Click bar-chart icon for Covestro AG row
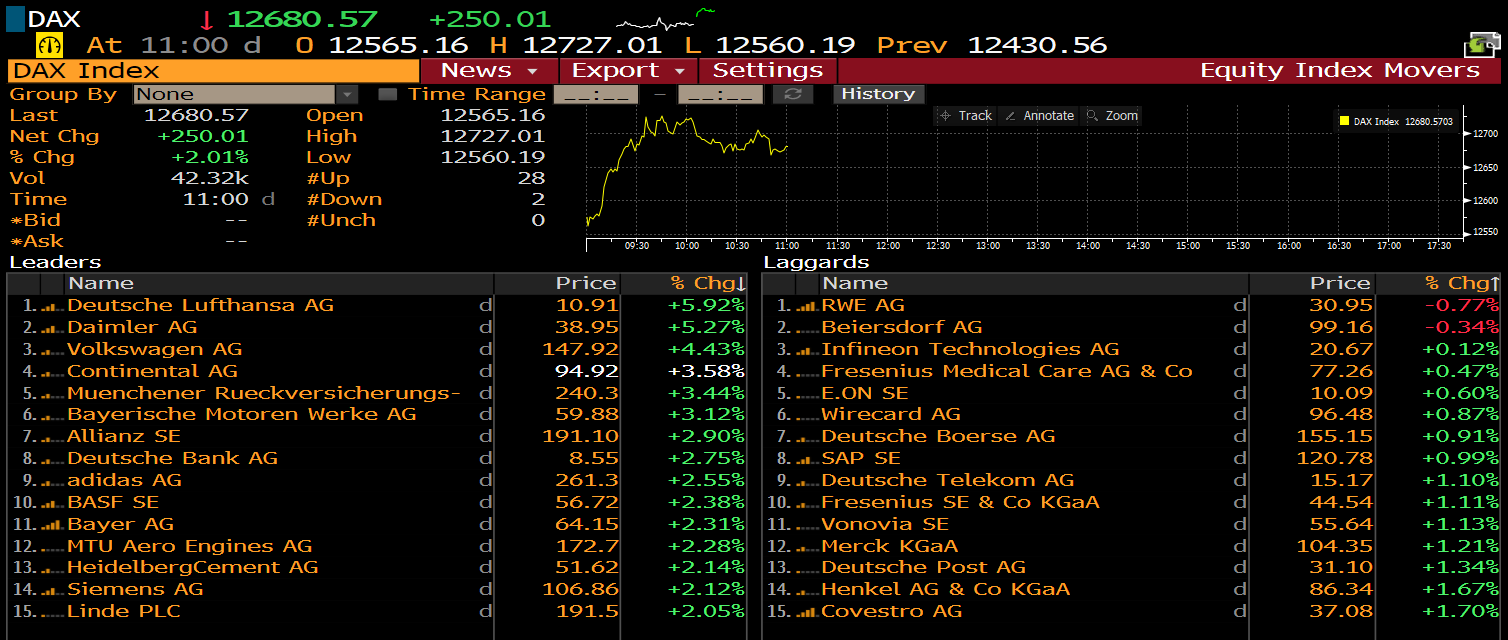The height and width of the screenshot is (640, 1508). [x=806, y=612]
